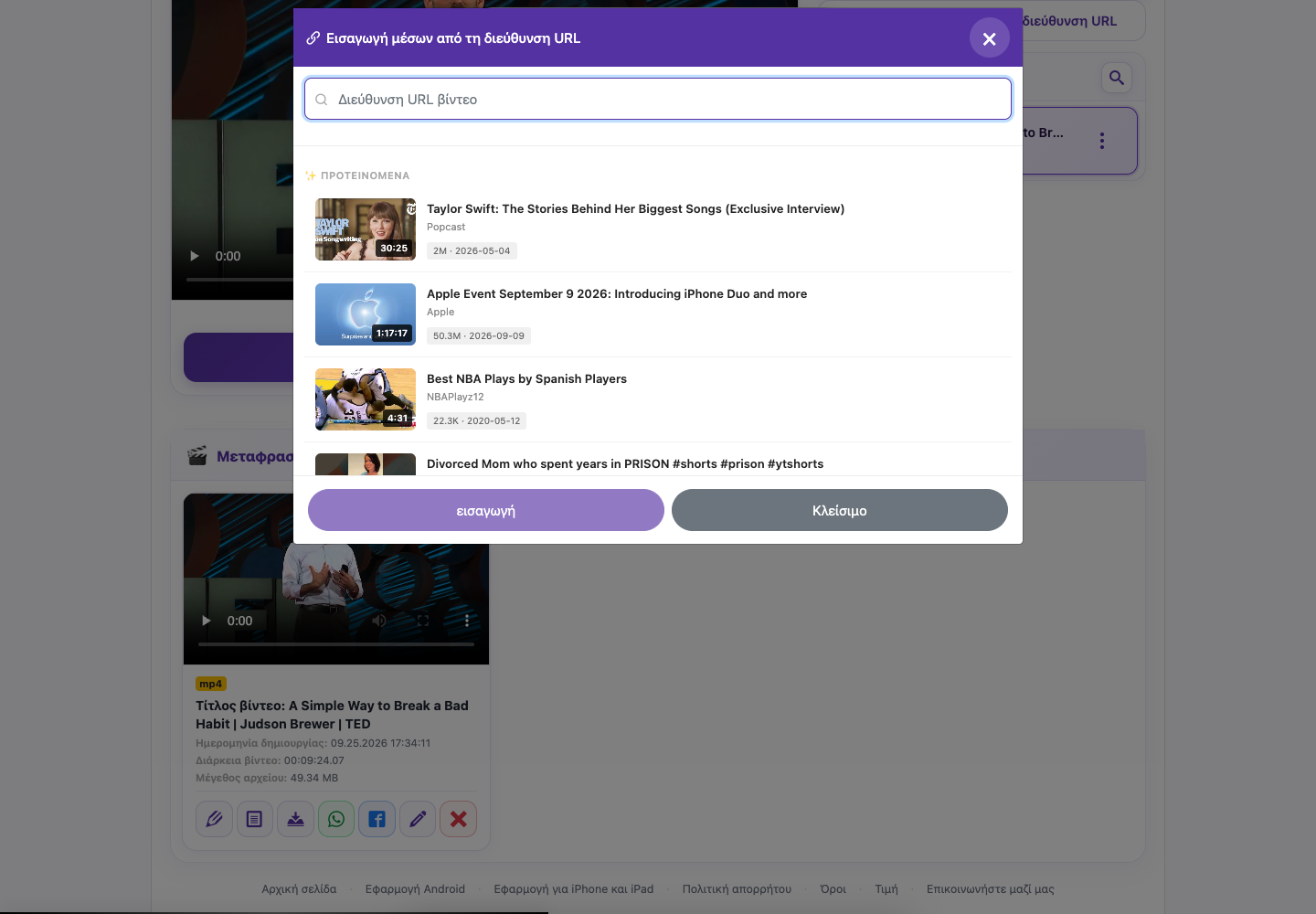
Task: Click the 22.3K · 2020-05-12 badge
Action: tap(476, 420)
